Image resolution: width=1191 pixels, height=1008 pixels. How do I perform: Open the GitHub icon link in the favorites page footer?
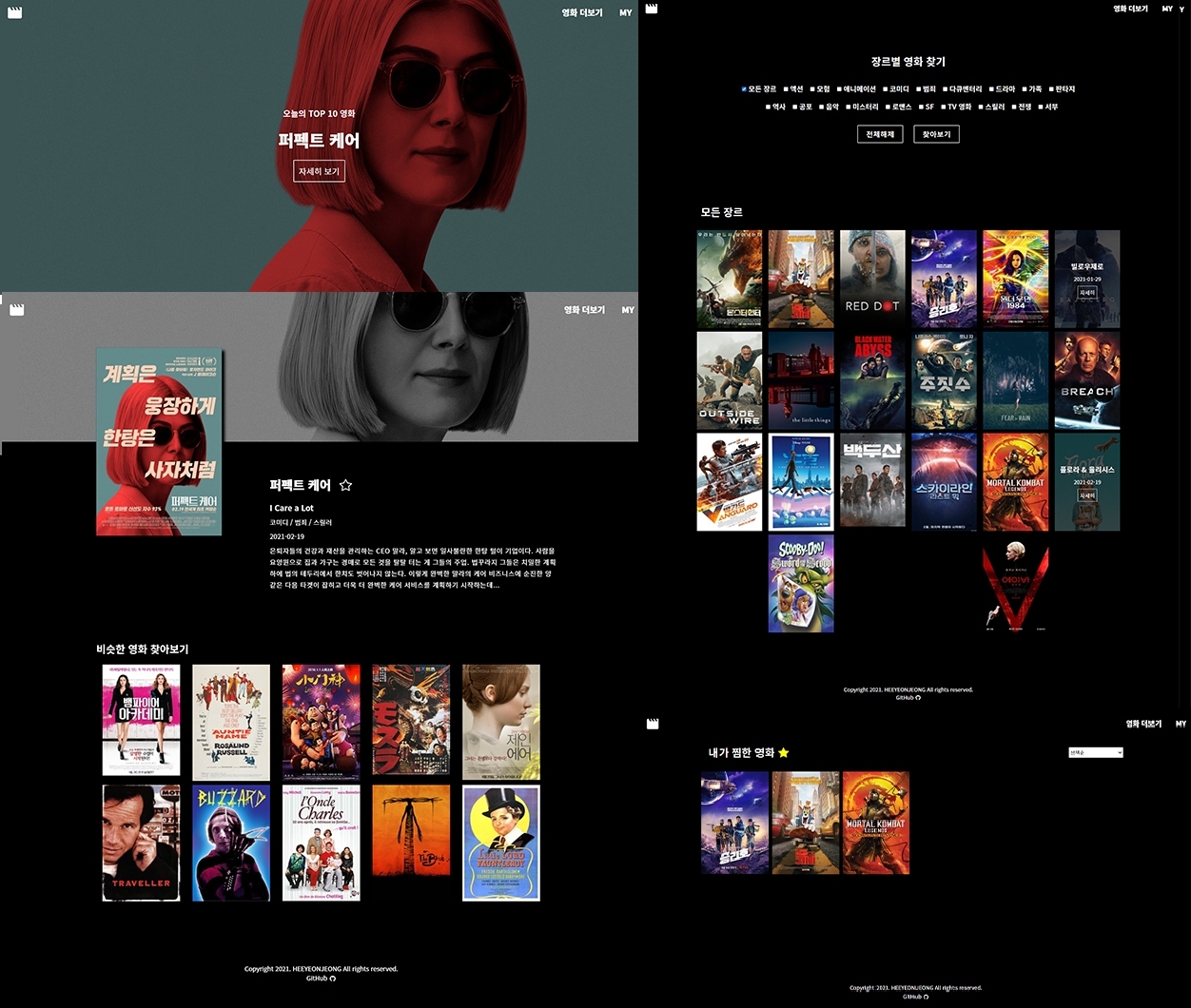click(x=925, y=997)
